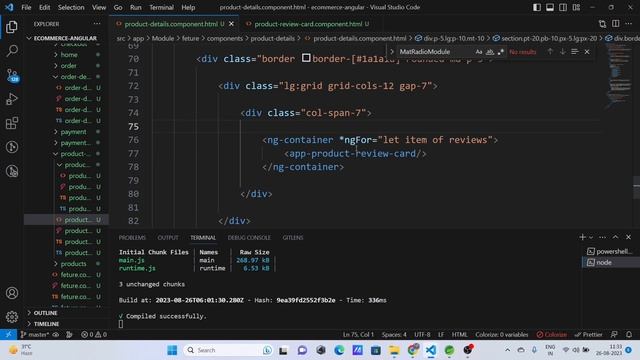Expand the TIMELINE section
Image resolution: width=640 pixels, height=360 pixels.
coord(46,324)
